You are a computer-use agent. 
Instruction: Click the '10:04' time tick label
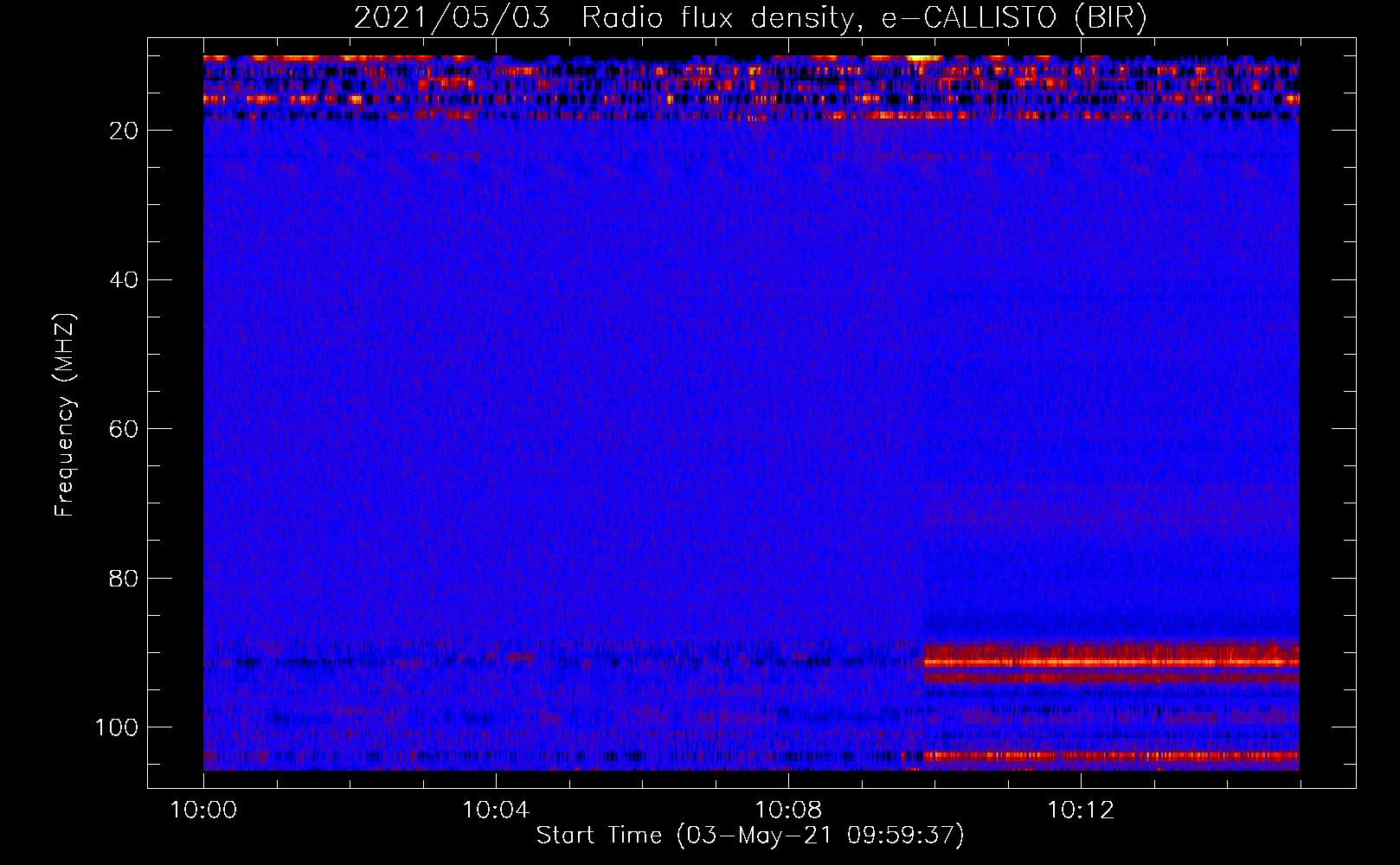tap(495, 810)
